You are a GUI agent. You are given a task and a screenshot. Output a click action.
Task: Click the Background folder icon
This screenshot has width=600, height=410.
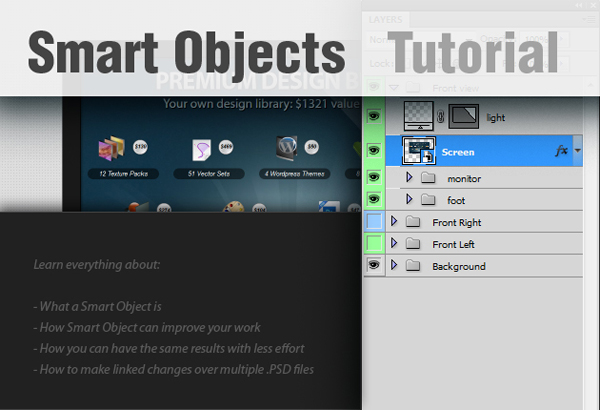[413, 266]
